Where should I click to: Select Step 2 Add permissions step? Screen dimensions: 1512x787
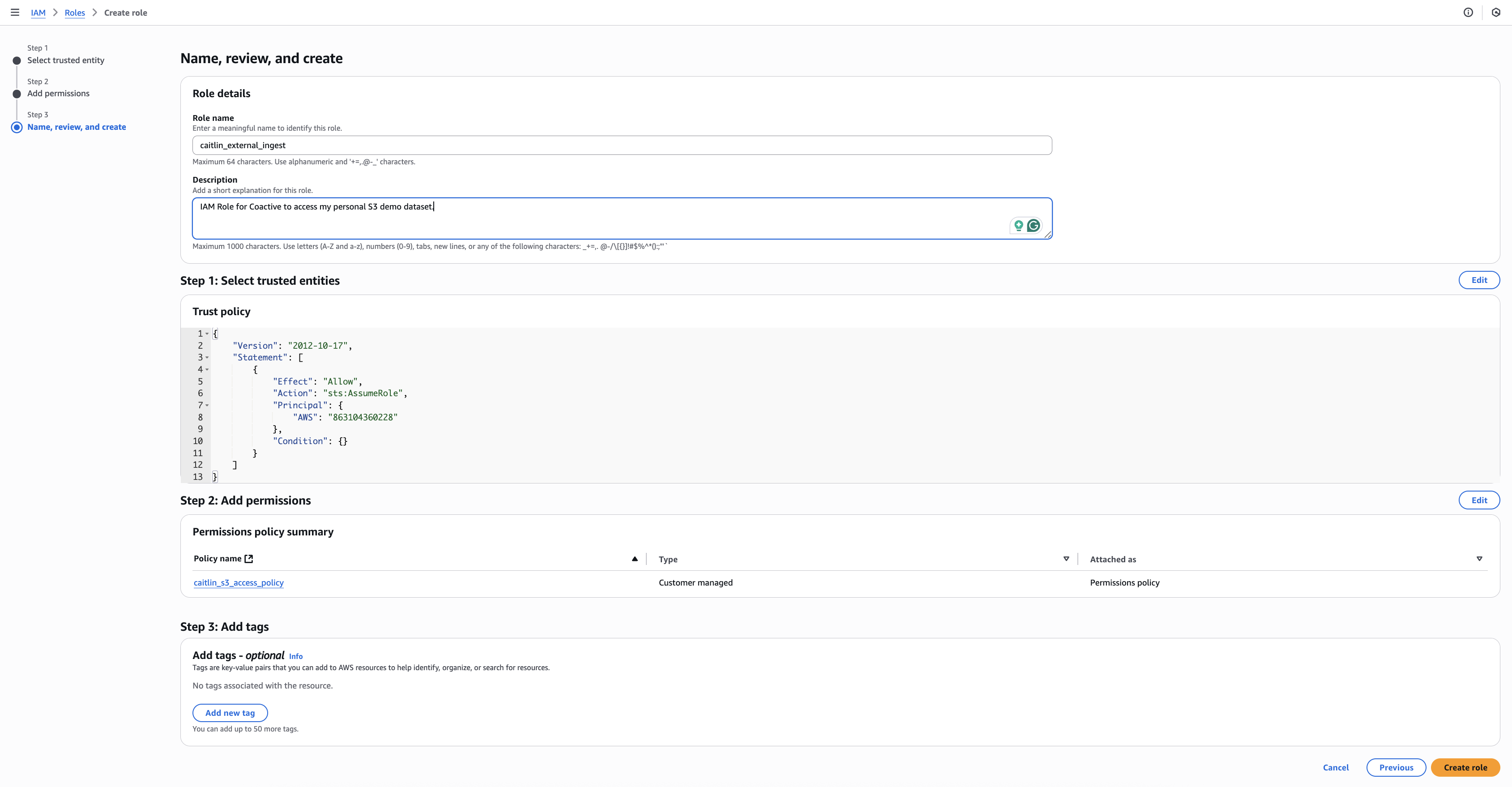(x=58, y=93)
